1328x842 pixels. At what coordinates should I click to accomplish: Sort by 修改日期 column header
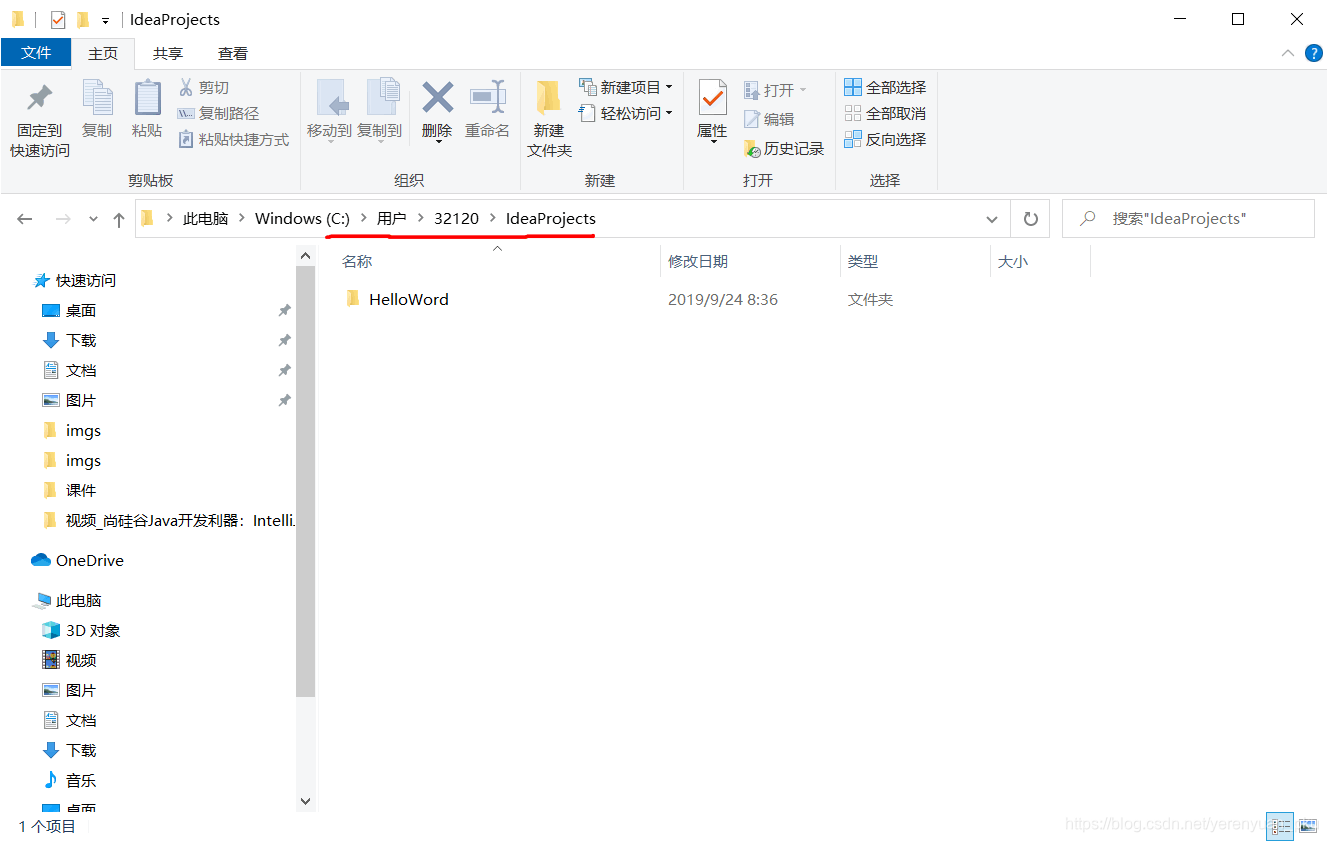[698, 261]
